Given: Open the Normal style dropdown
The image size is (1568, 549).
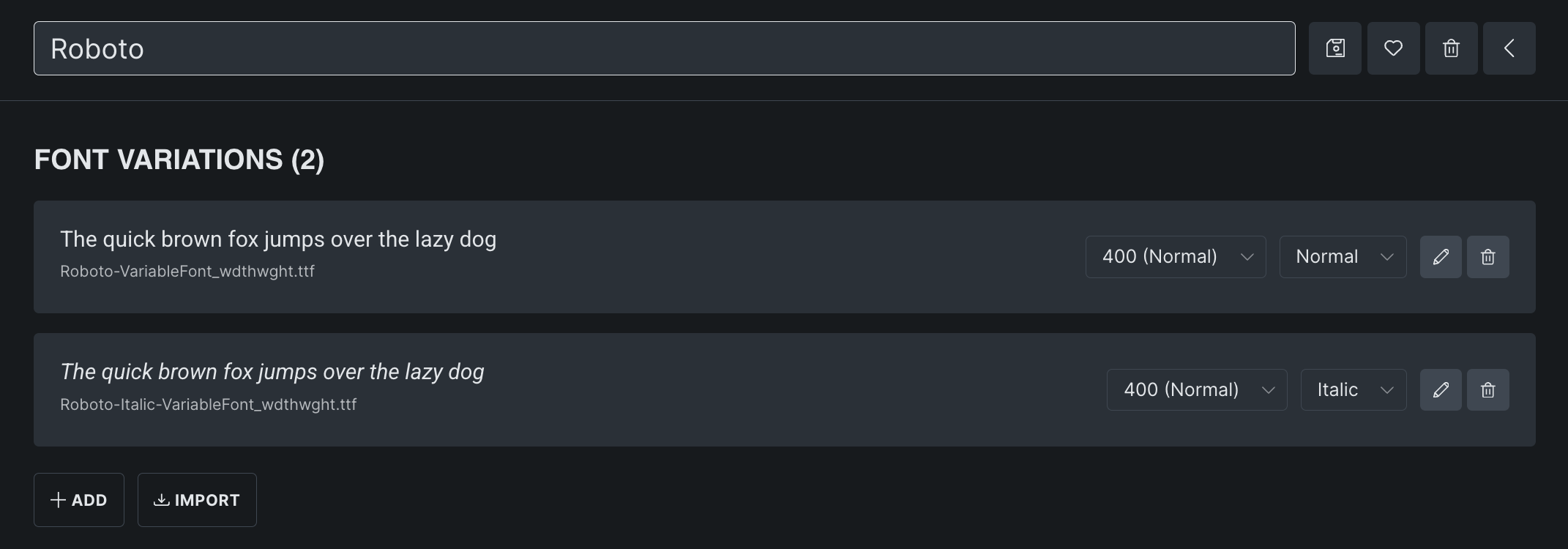Looking at the screenshot, I should [1343, 257].
